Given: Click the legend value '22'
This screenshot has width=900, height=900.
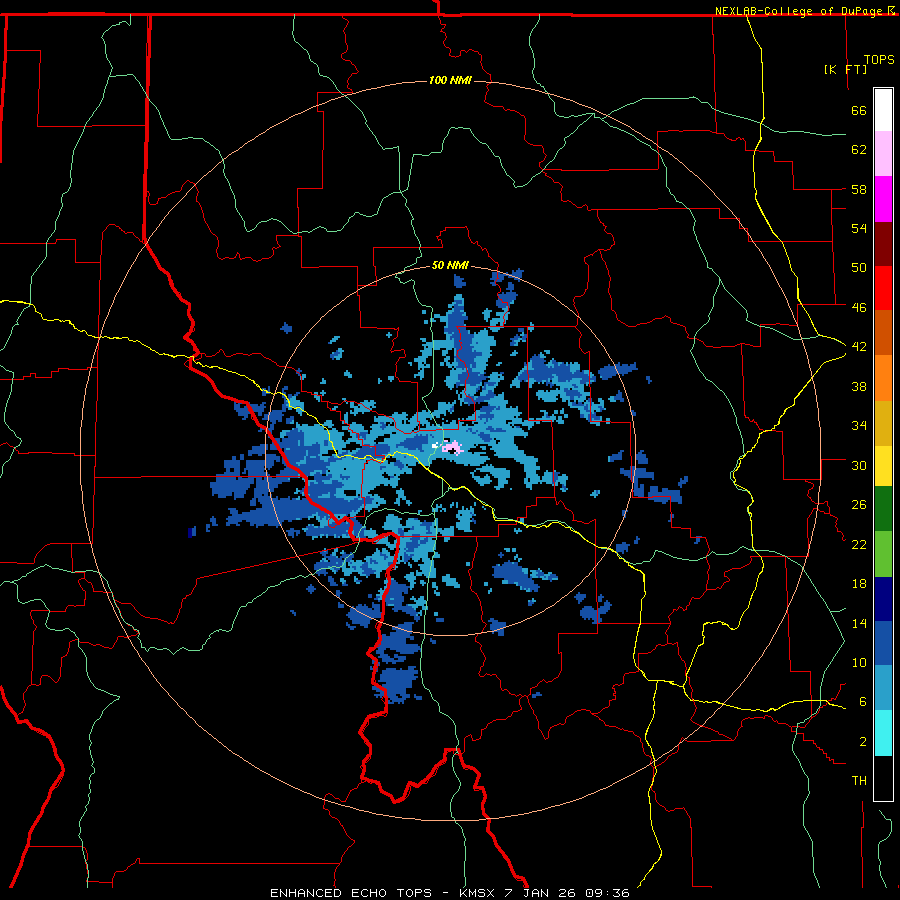Looking at the screenshot, I should 859,544.
